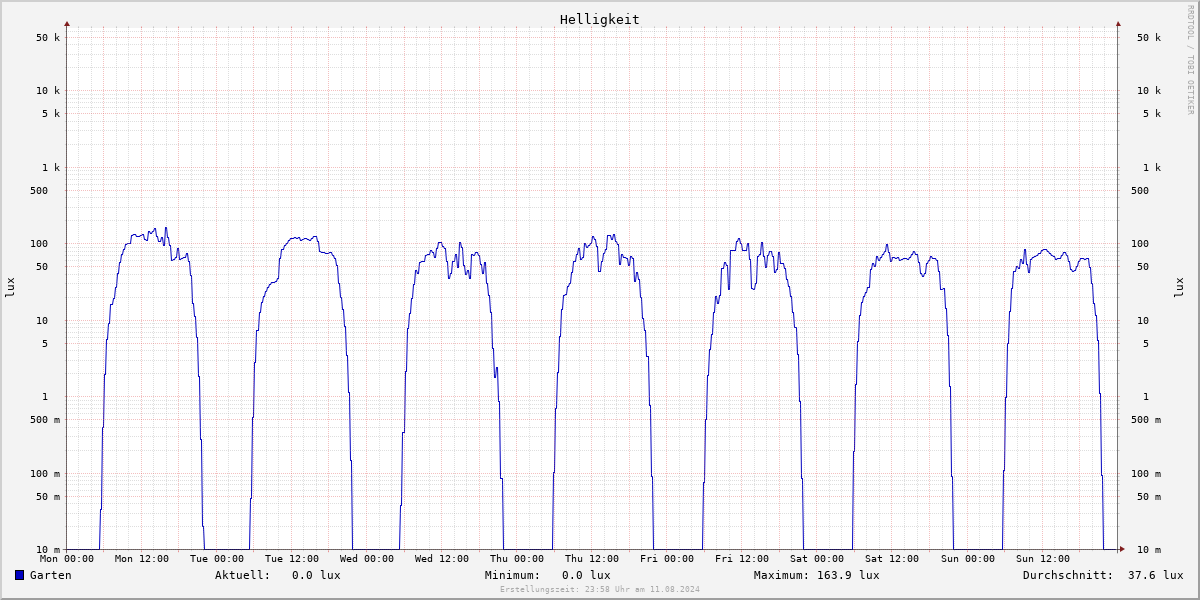1200x600 pixels.
Task: Click the Wed 00:00 axis label
Action: 367,559
